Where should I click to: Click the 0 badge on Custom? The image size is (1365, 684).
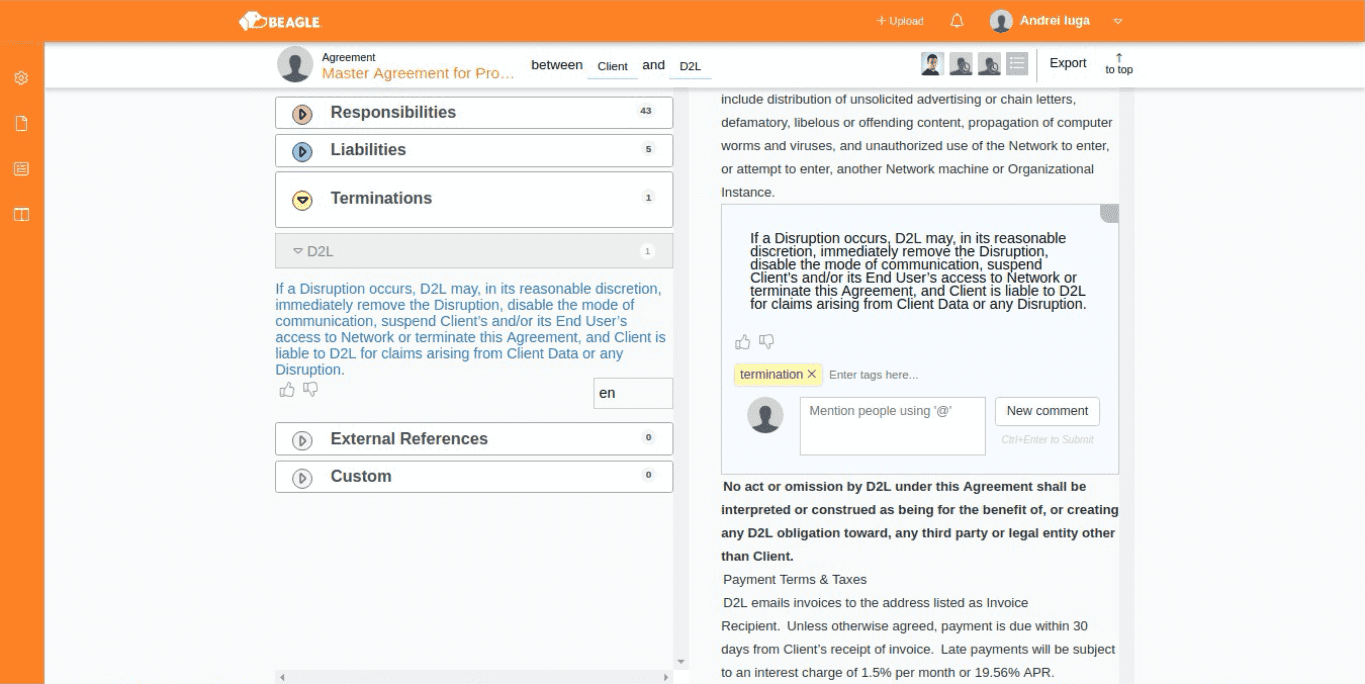click(648, 475)
